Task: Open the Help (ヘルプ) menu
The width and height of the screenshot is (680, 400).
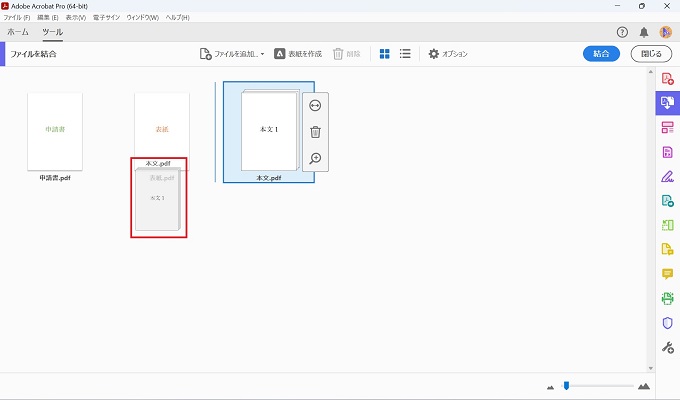Action: coord(178,17)
